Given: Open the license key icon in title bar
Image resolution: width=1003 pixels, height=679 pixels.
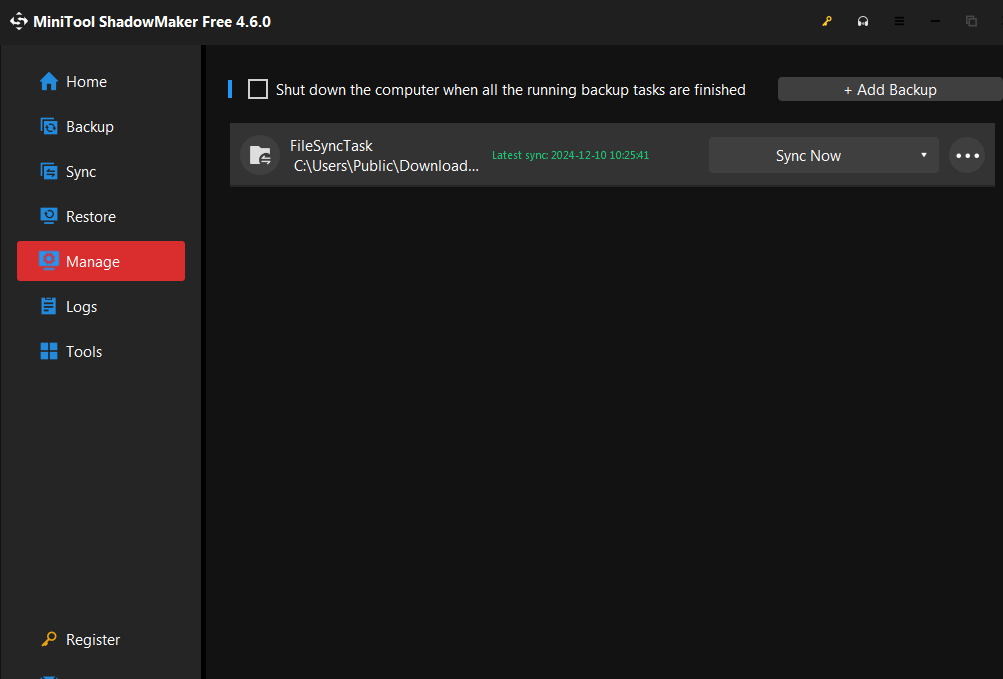Looking at the screenshot, I should 827,21.
